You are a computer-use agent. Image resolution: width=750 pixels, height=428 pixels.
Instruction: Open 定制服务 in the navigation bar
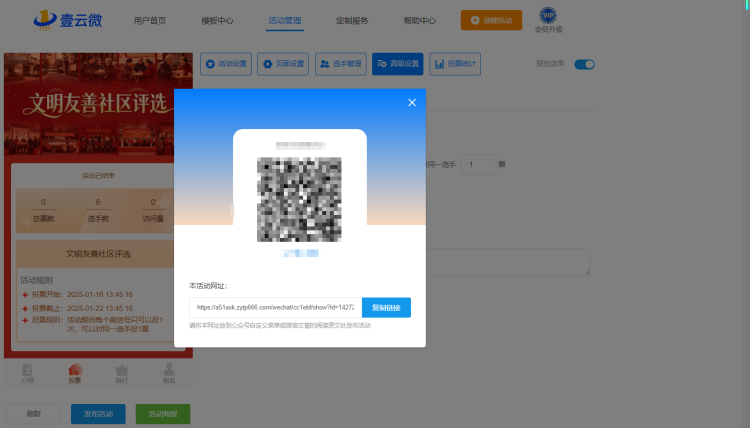pos(352,21)
